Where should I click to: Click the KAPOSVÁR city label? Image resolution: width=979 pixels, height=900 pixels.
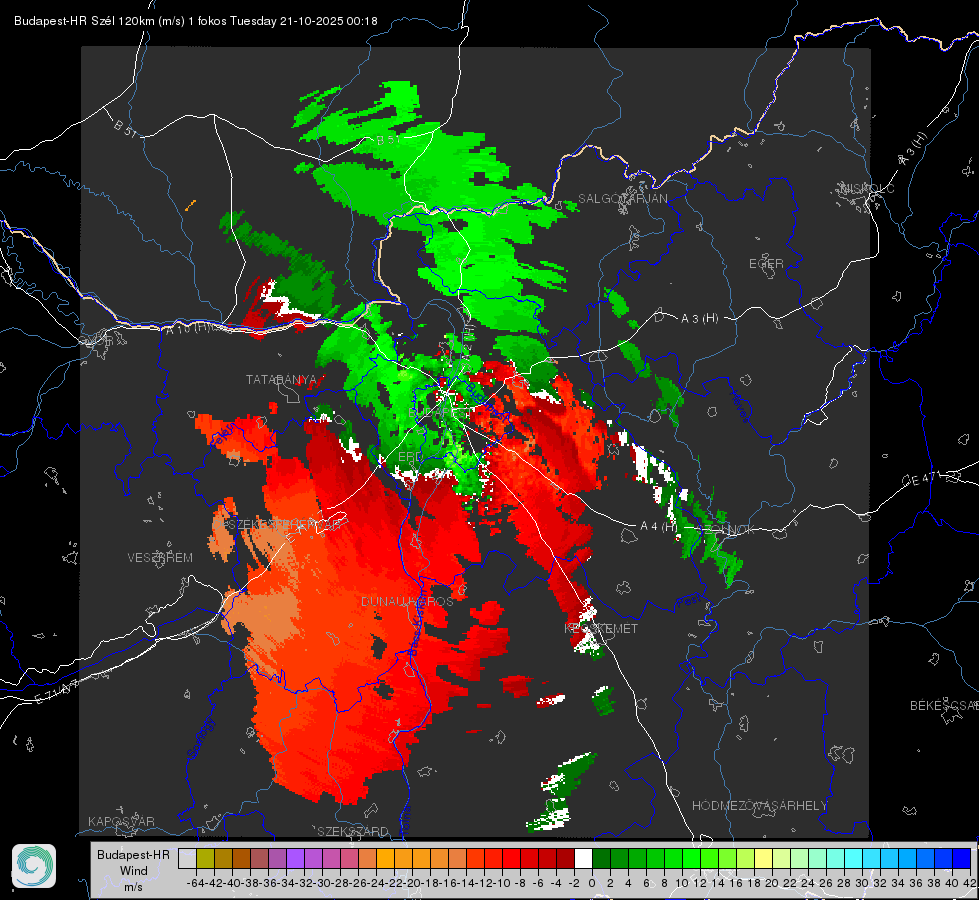click(121, 821)
